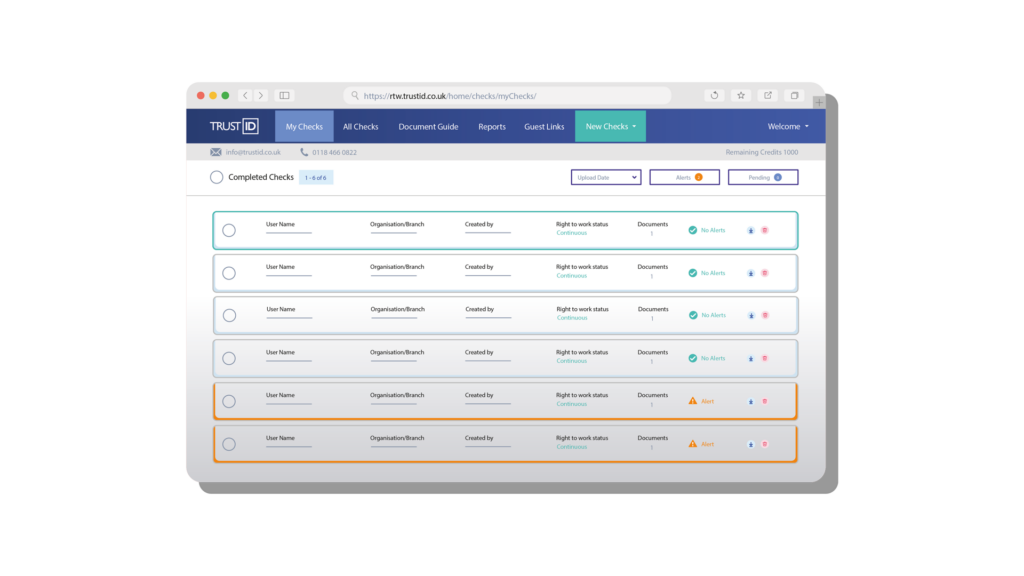This screenshot has height=576, width=1024.
Task: Select the Completed Checks radio button
Action: [216, 177]
